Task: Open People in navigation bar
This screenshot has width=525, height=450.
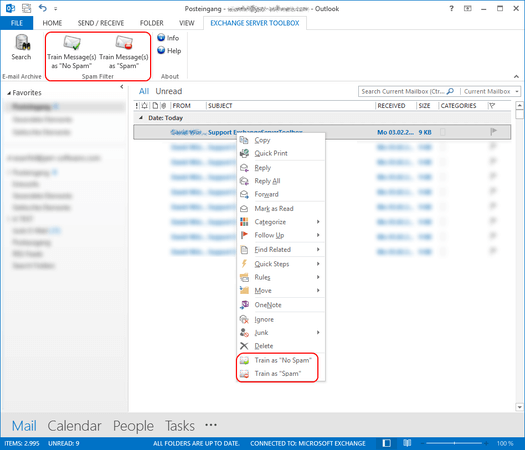Action: click(x=133, y=426)
